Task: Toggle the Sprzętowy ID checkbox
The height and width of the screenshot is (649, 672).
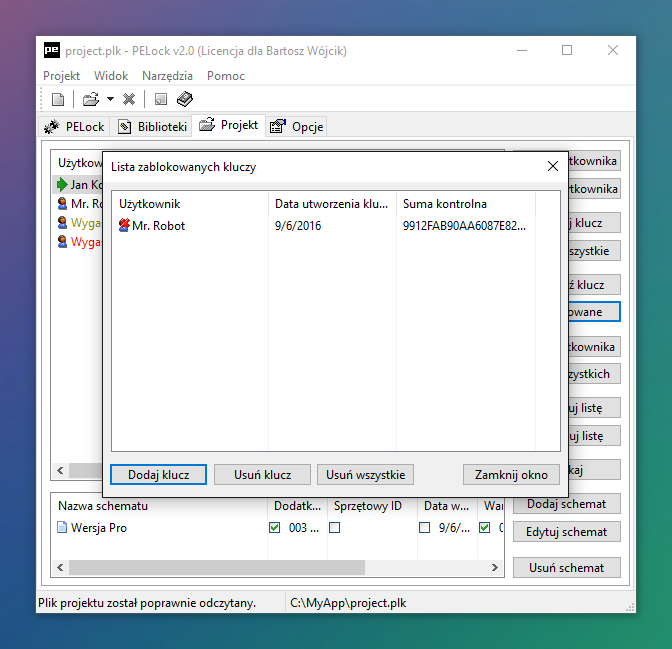Action: tap(334, 527)
